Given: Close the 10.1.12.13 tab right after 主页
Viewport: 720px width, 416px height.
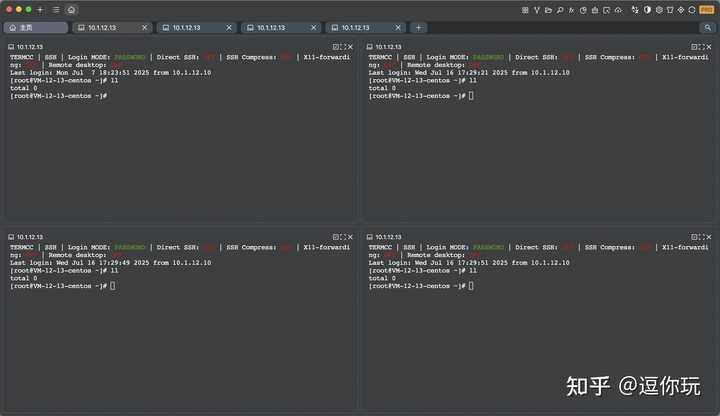Looking at the screenshot, I should point(145,28).
